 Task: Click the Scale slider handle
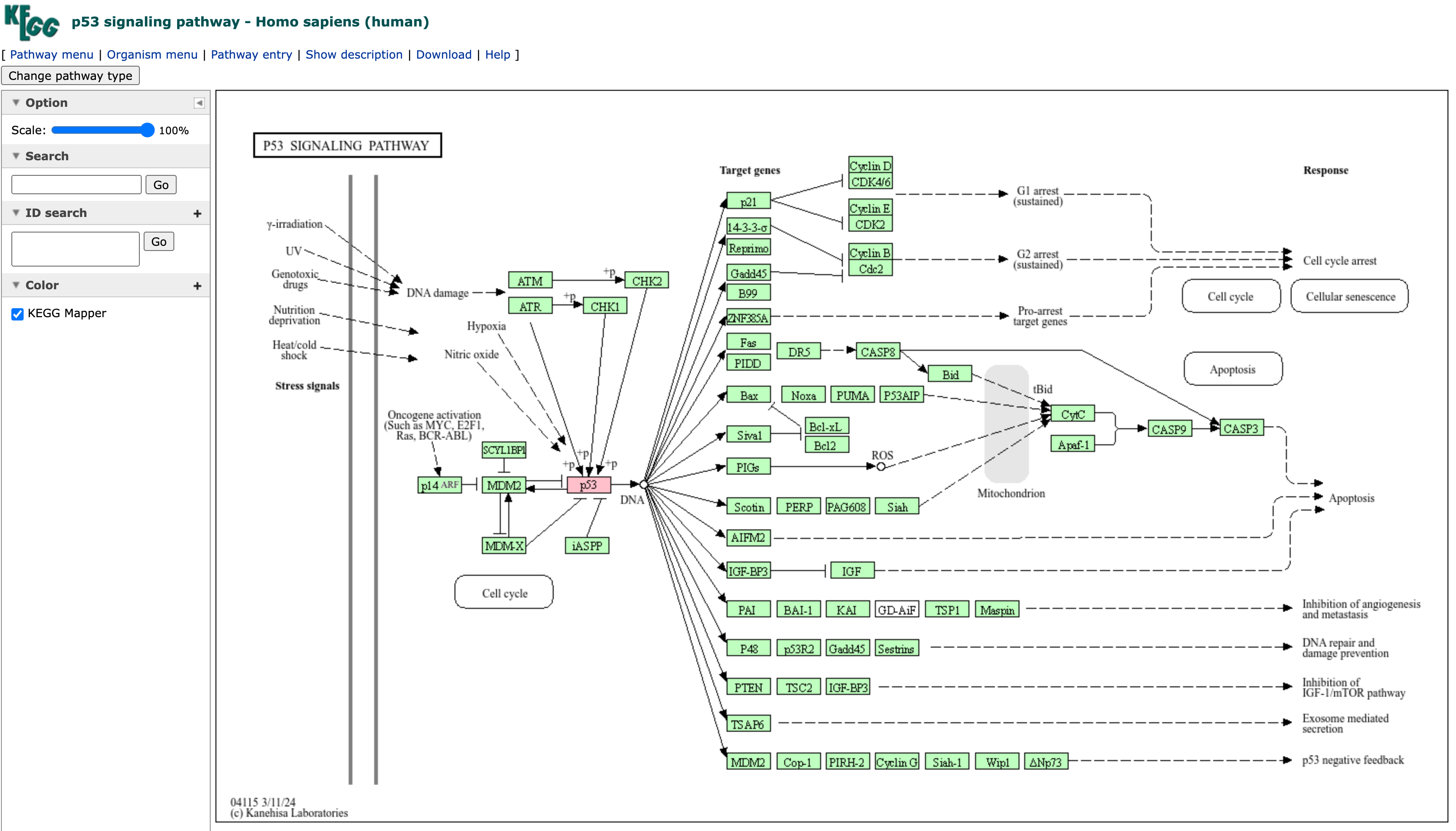147,130
